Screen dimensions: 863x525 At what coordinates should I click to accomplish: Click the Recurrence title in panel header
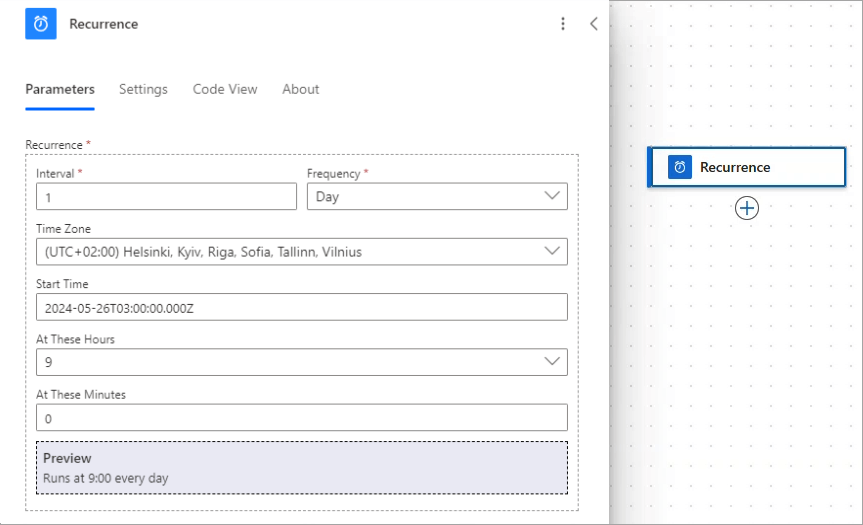[x=103, y=24]
